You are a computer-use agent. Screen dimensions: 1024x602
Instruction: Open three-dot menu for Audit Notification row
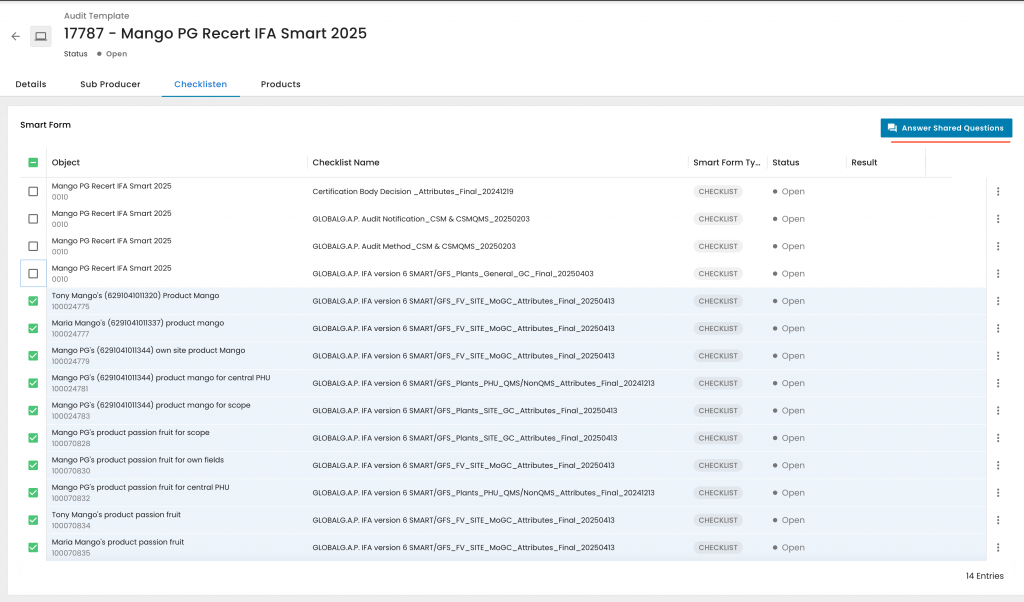997,219
